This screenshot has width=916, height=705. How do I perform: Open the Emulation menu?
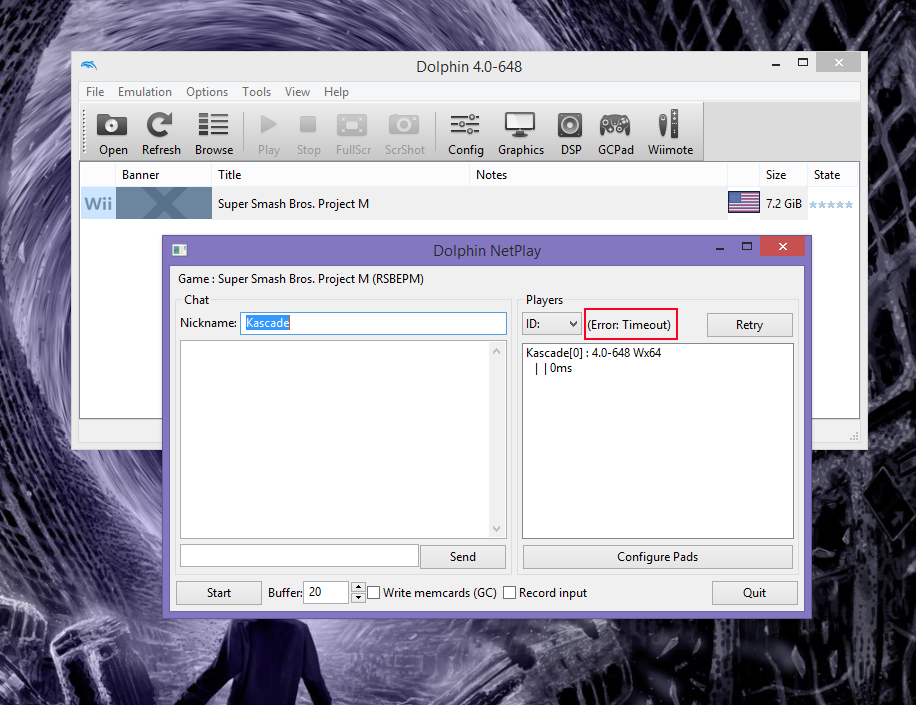pyautogui.click(x=145, y=92)
